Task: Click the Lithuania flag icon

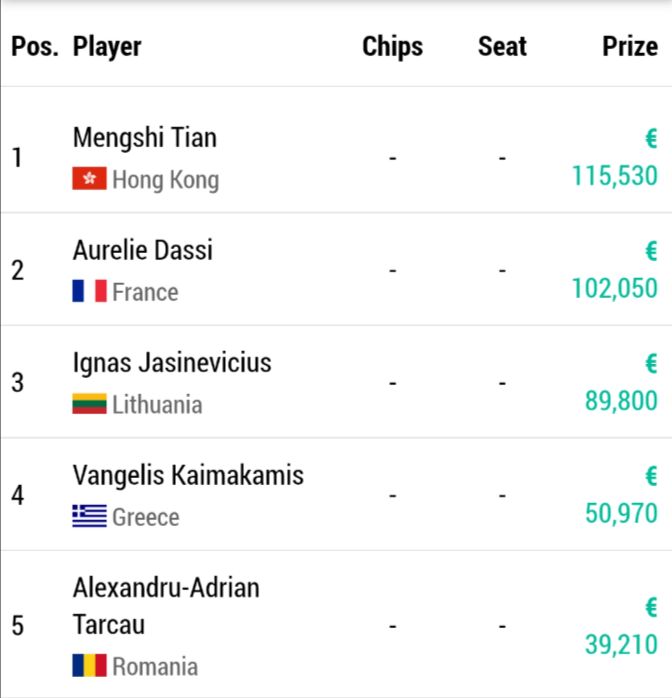Action: coord(89,404)
